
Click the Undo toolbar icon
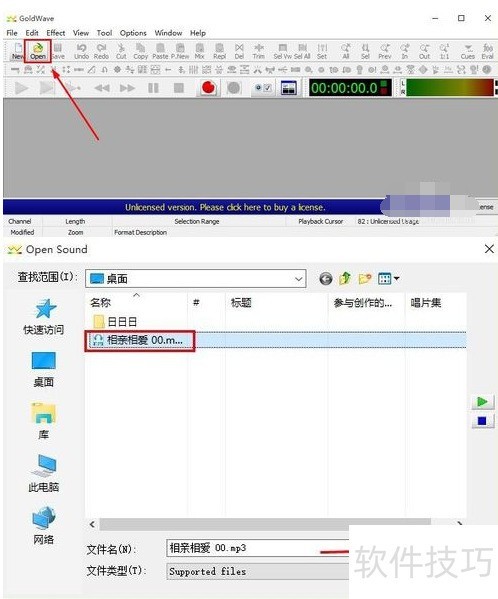pyautogui.click(x=81, y=51)
